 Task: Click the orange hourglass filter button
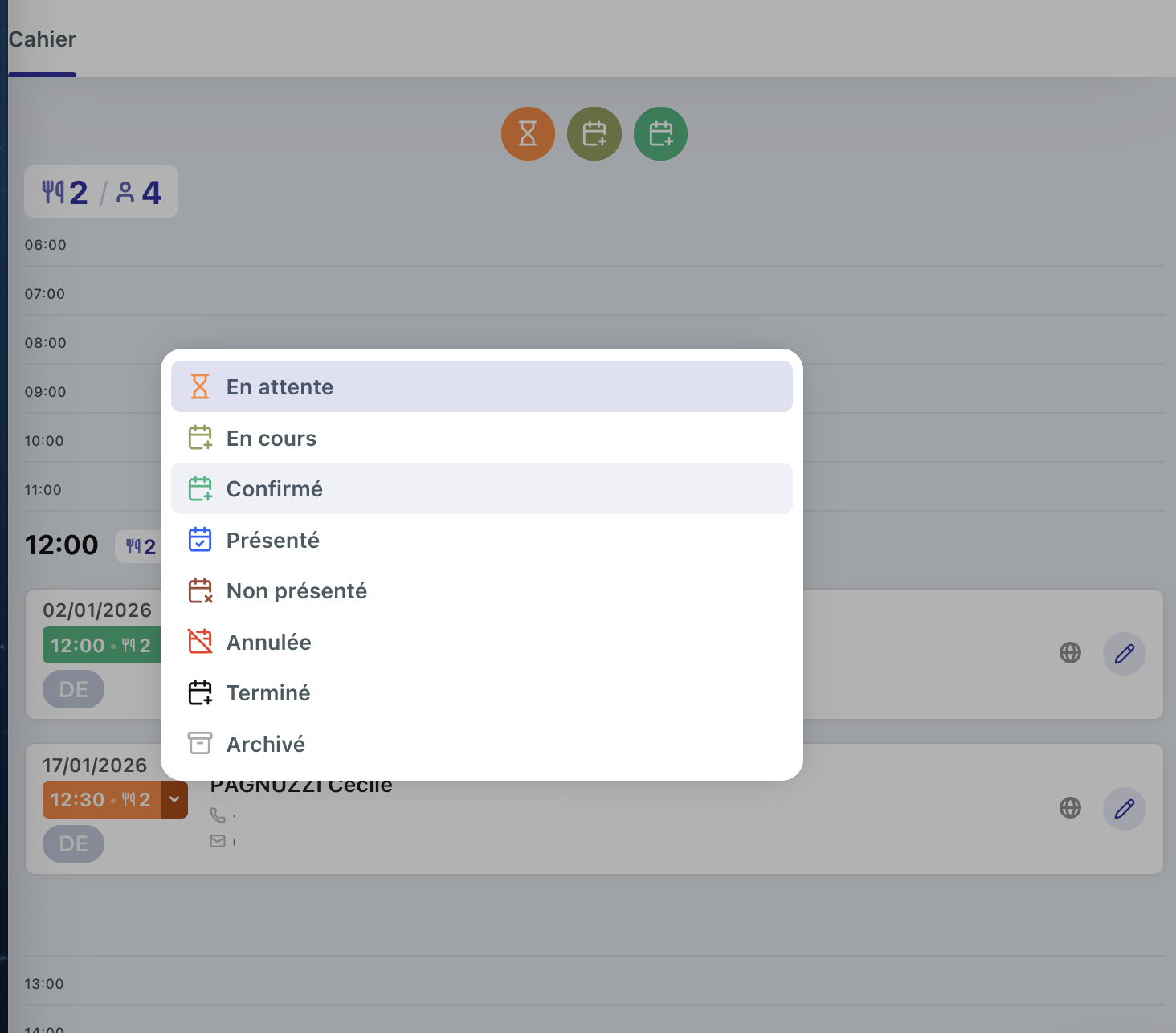[528, 133]
